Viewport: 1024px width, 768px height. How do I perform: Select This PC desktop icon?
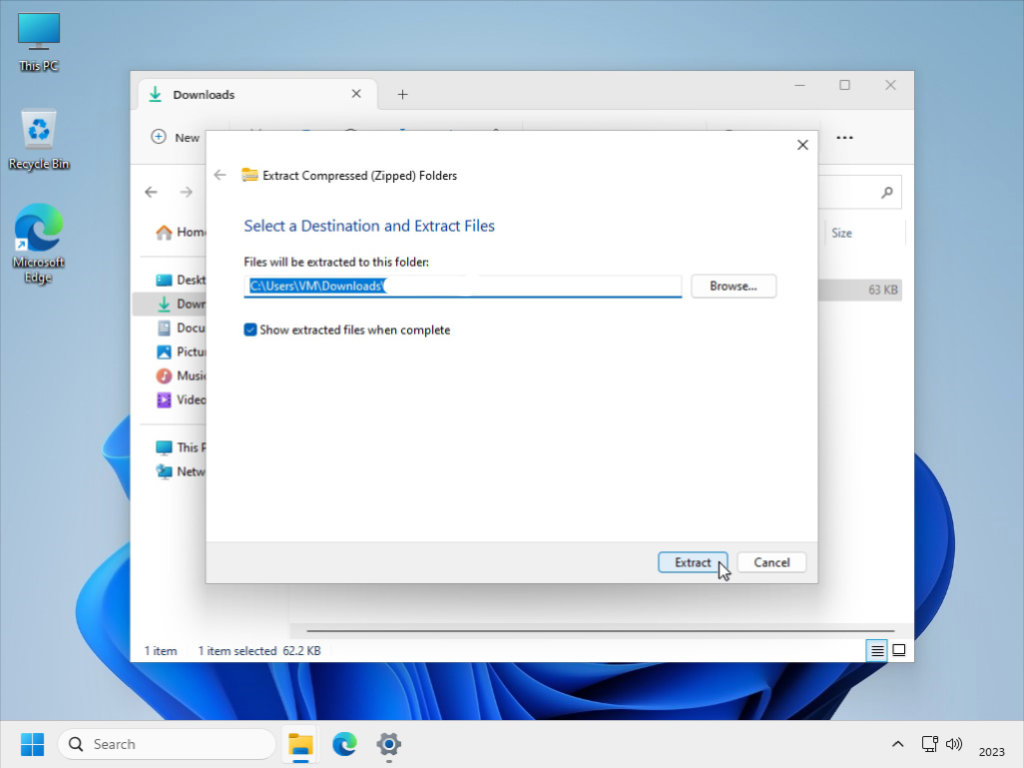coord(39,42)
